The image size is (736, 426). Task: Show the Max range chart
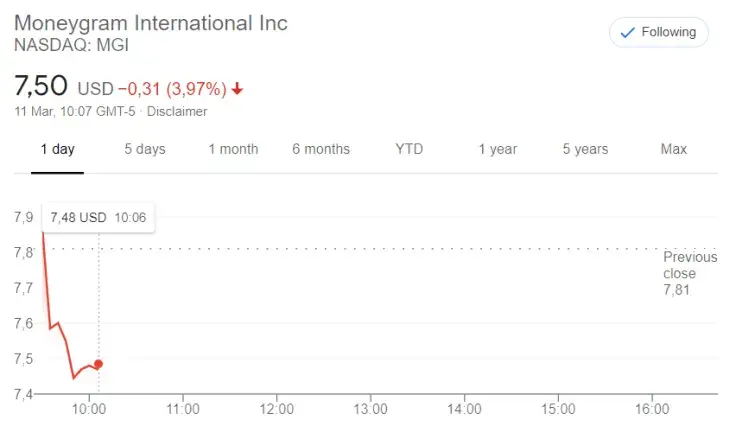click(674, 149)
